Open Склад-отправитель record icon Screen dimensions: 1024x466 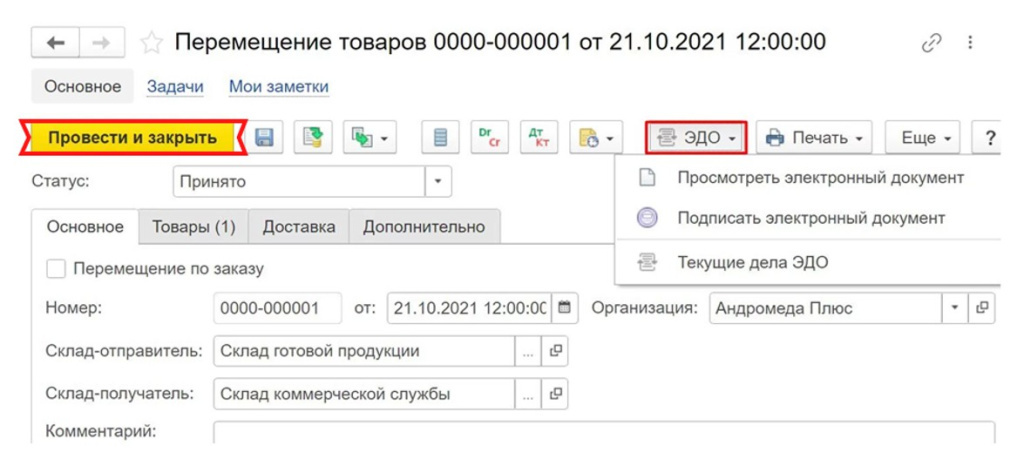tap(555, 351)
